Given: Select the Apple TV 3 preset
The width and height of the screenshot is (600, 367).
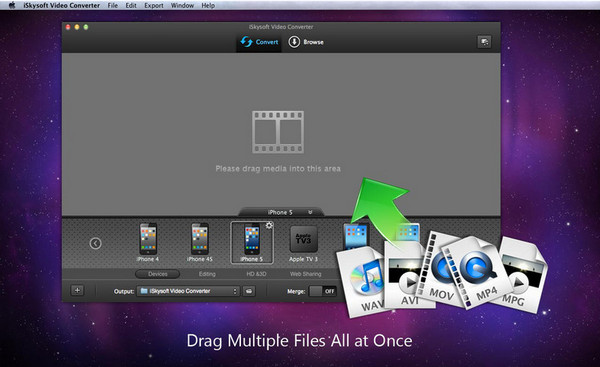Looking at the screenshot, I should [x=303, y=243].
